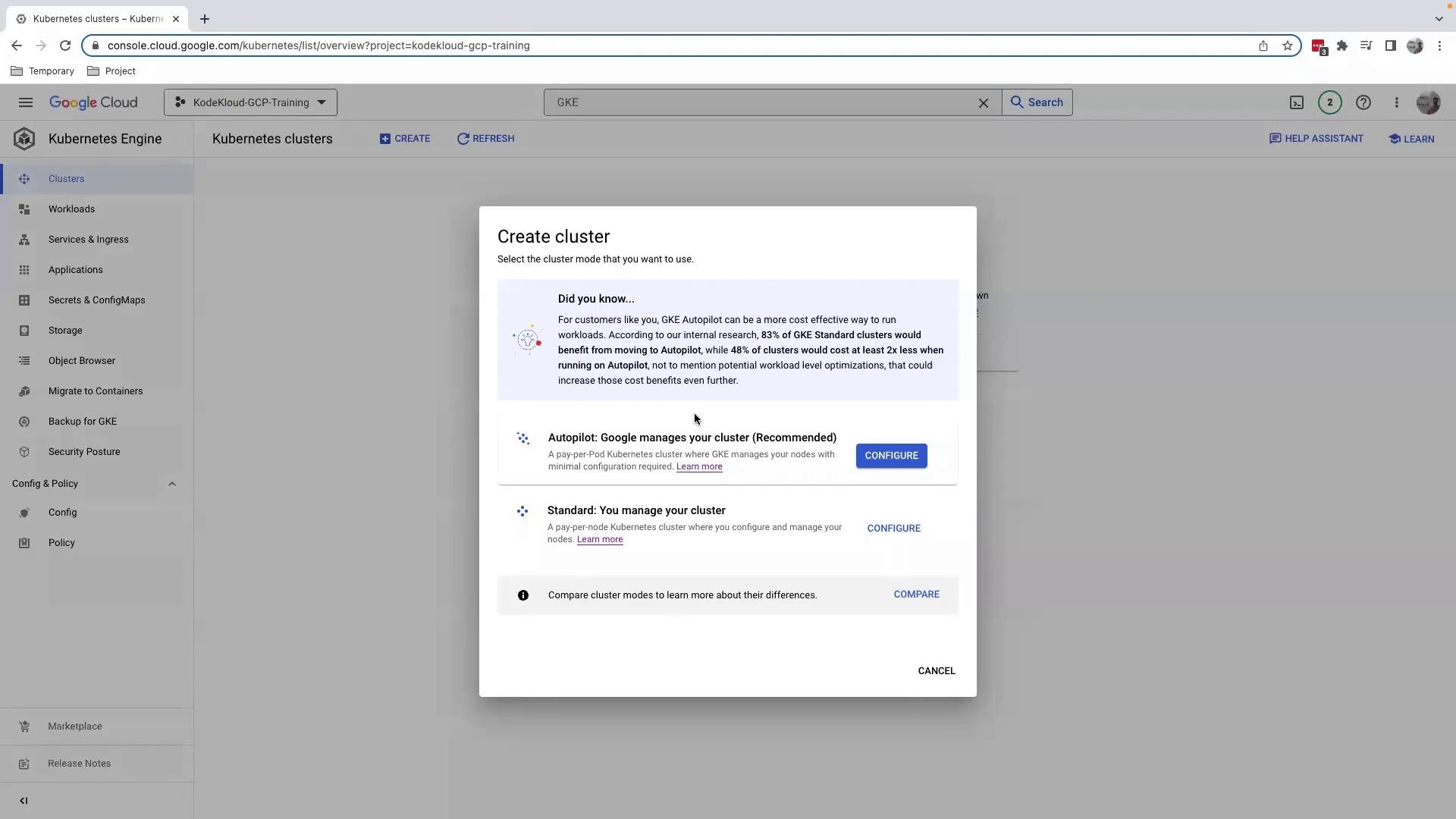This screenshot has height=819, width=1456.
Task: Configure the Standard cluster mode
Action: (893, 529)
